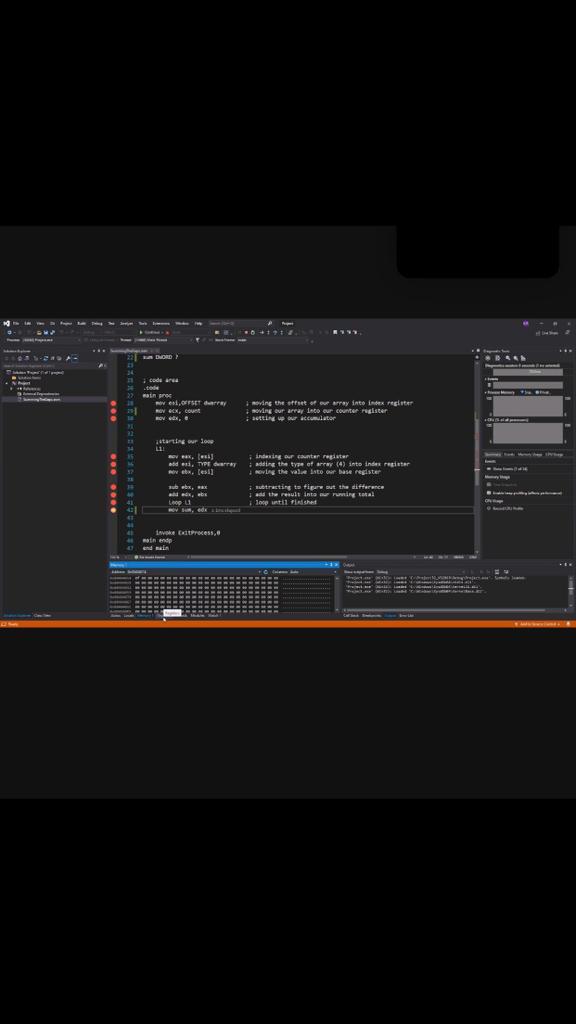
Task: Collapse the Process Memory graph section
Action: (x=486, y=392)
